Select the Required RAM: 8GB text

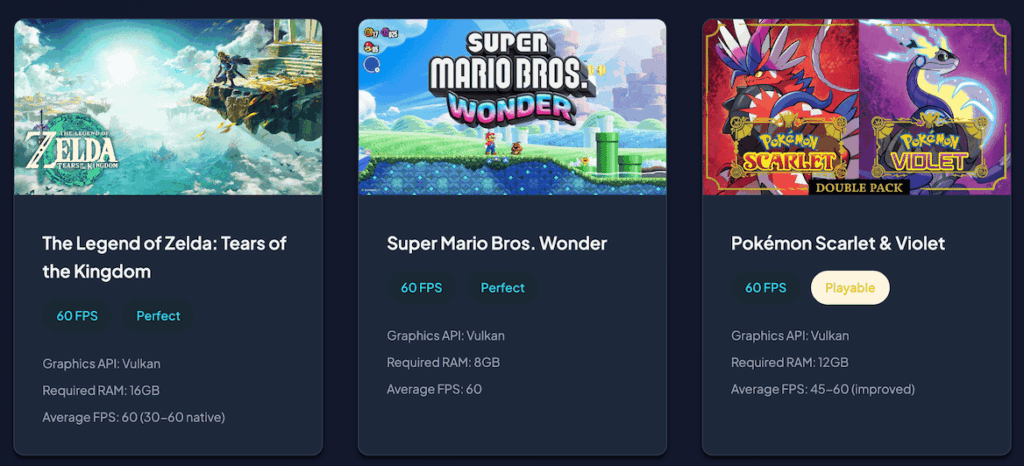[443, 362]
